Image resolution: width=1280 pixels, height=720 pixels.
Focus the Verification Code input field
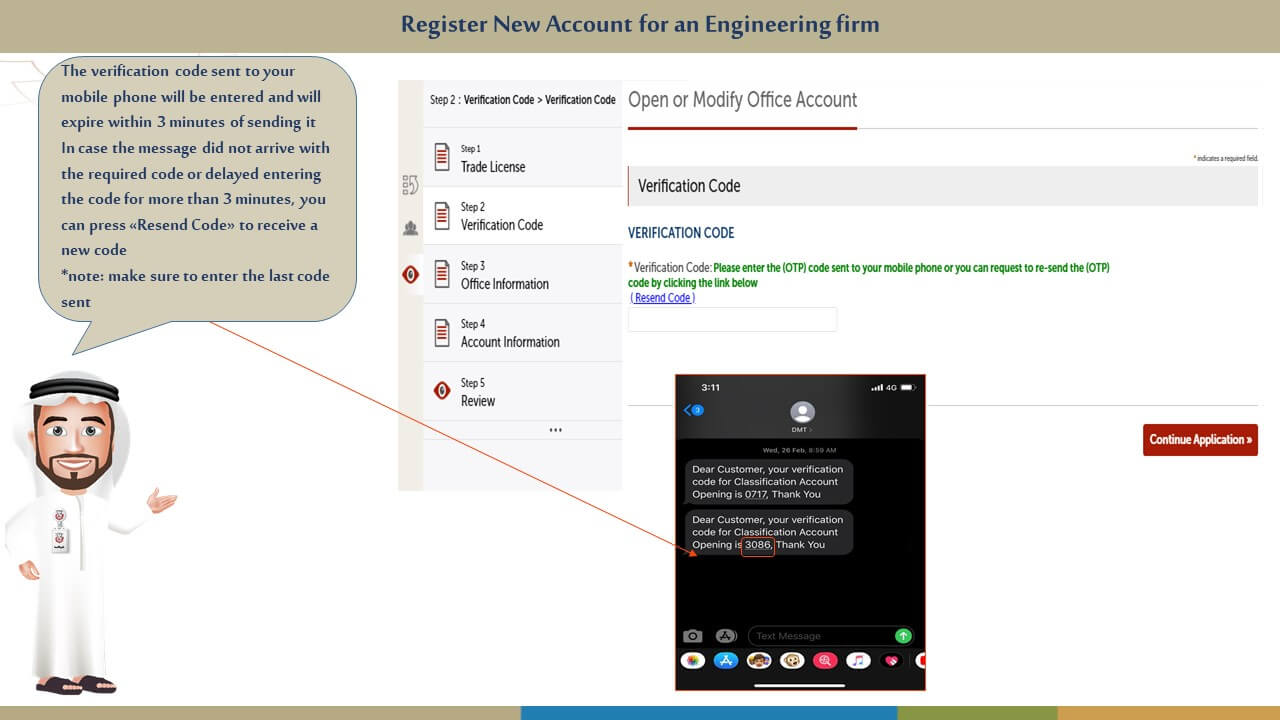732,320
